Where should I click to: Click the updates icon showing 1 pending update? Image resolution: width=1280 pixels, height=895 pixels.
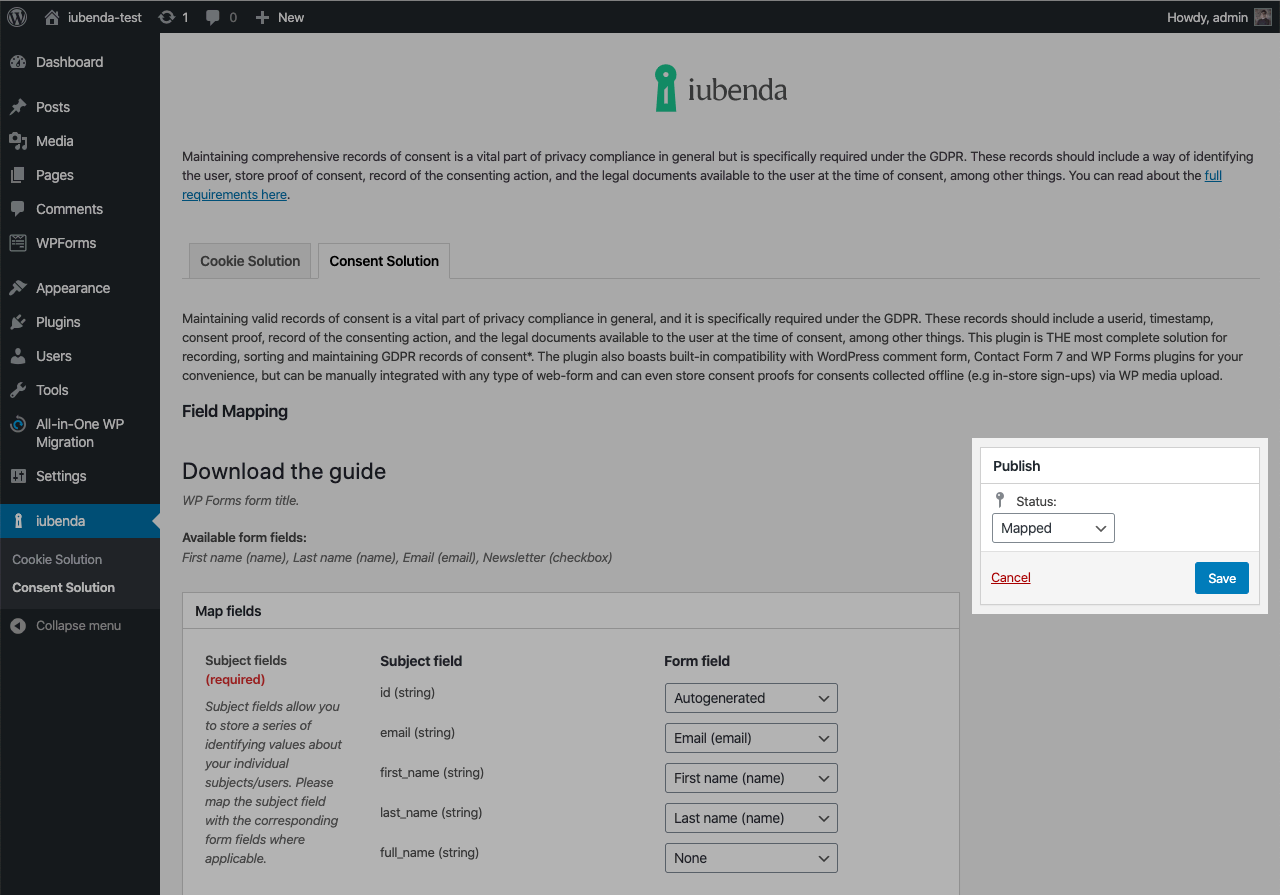166,16
